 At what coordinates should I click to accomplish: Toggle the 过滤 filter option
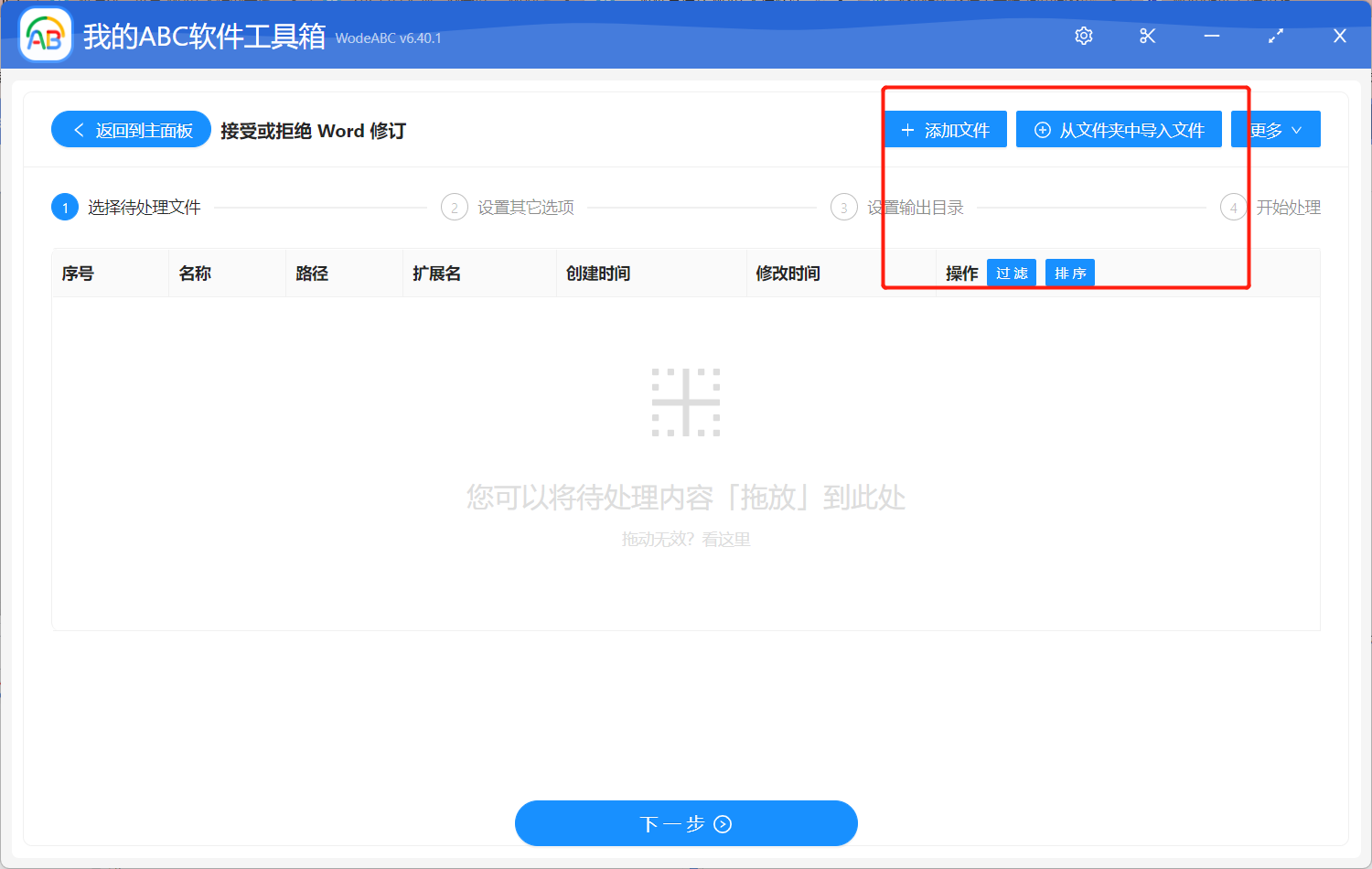(1011, 272)
